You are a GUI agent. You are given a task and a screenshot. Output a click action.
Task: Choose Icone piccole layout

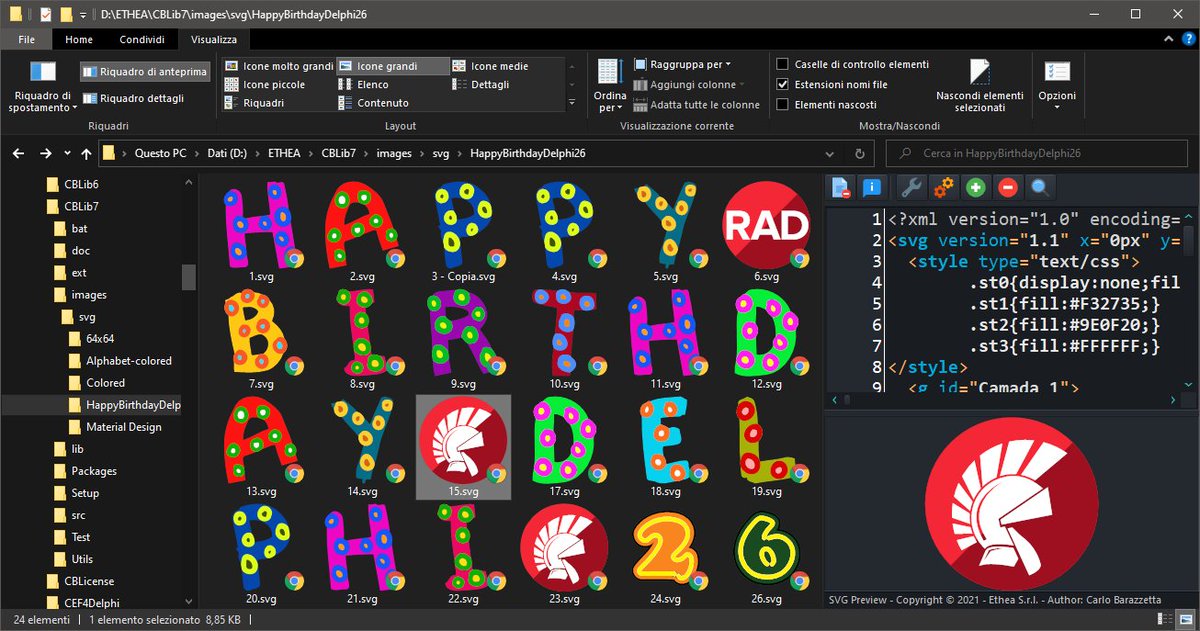tap(266, 84)
